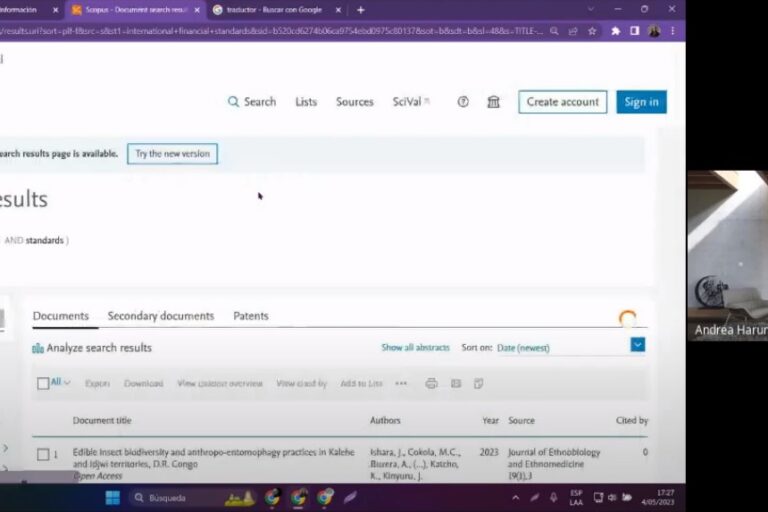Viewport: 768px width, 512px height.
Task: Bookmark page with the star icon
Action: click(x=592, y=31)
